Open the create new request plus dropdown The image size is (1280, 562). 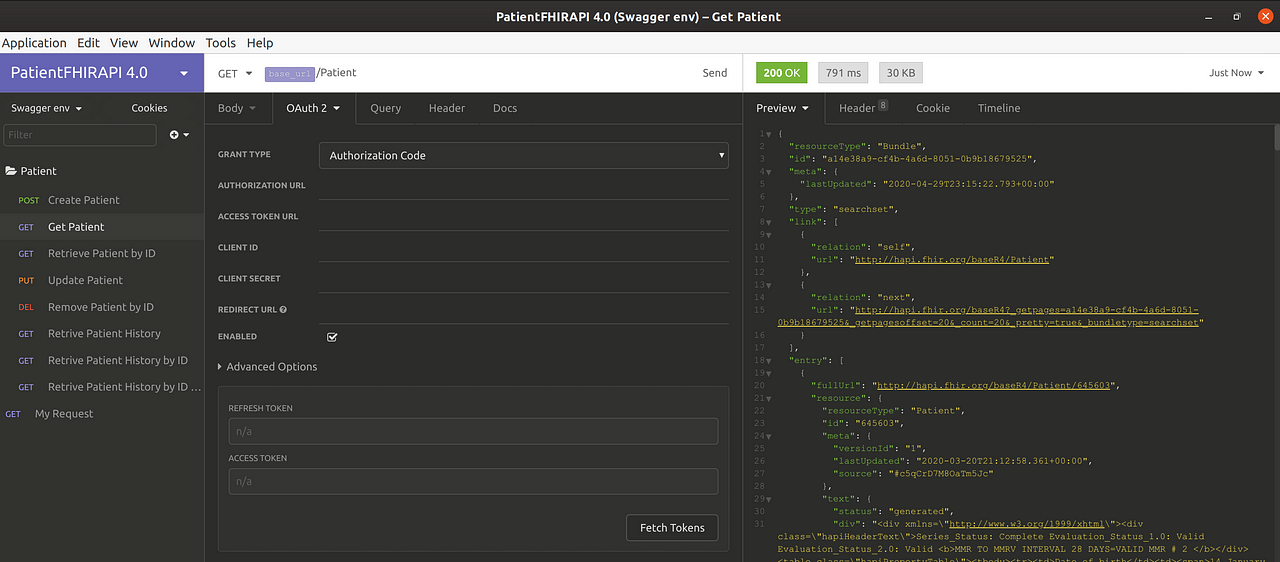point(179,134)
